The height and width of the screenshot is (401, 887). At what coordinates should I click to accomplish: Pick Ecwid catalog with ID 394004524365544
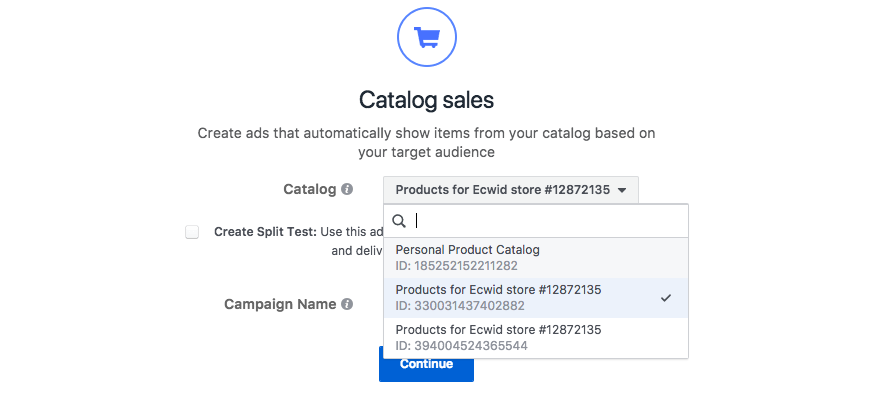(x=498, y=337)
